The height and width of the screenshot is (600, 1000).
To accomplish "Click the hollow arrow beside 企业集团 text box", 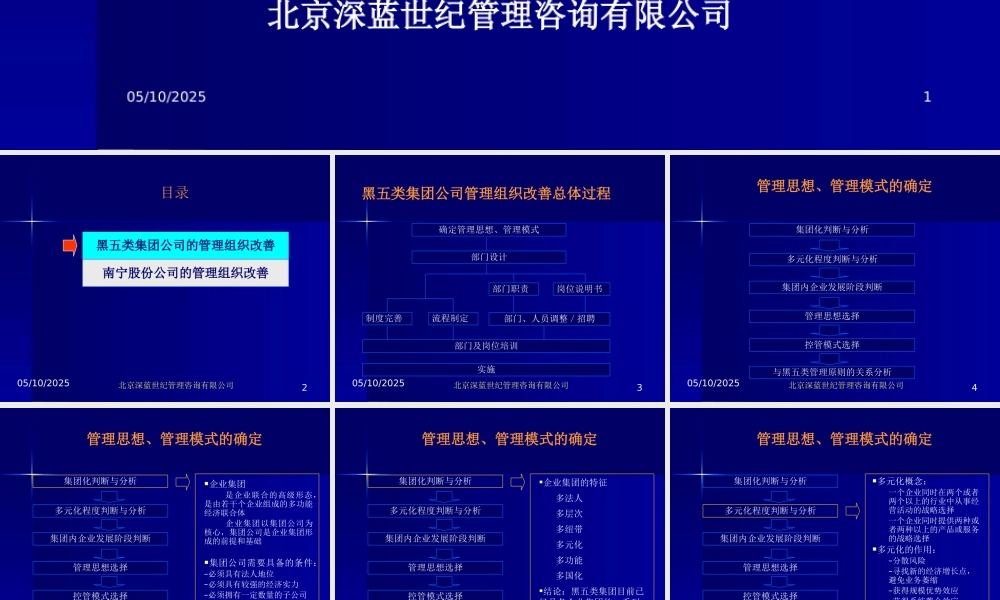I will (182, 482).
